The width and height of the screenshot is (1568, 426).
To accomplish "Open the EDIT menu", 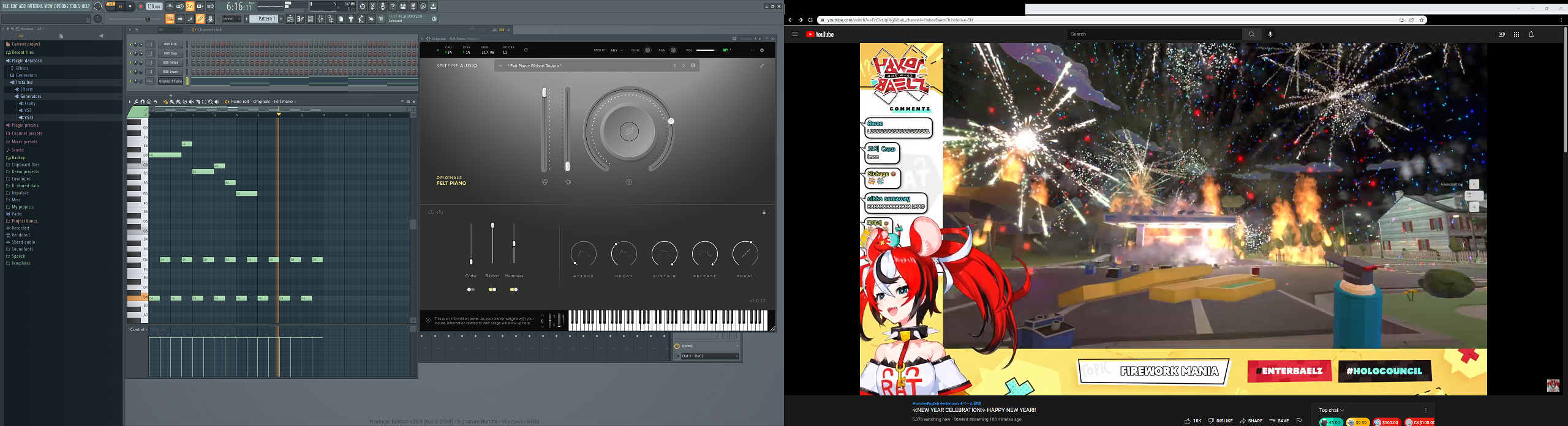I will point(14,6).
